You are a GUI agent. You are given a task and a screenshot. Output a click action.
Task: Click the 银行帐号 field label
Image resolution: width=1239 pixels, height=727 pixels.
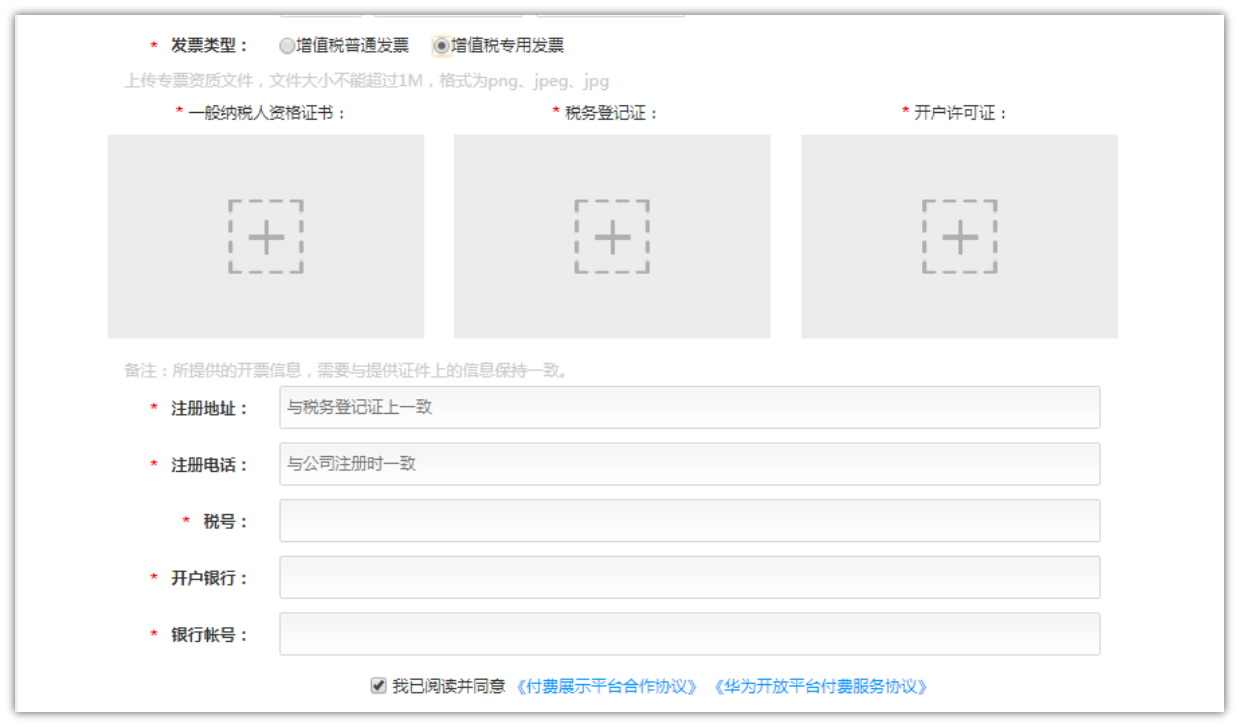click(208, 635)
